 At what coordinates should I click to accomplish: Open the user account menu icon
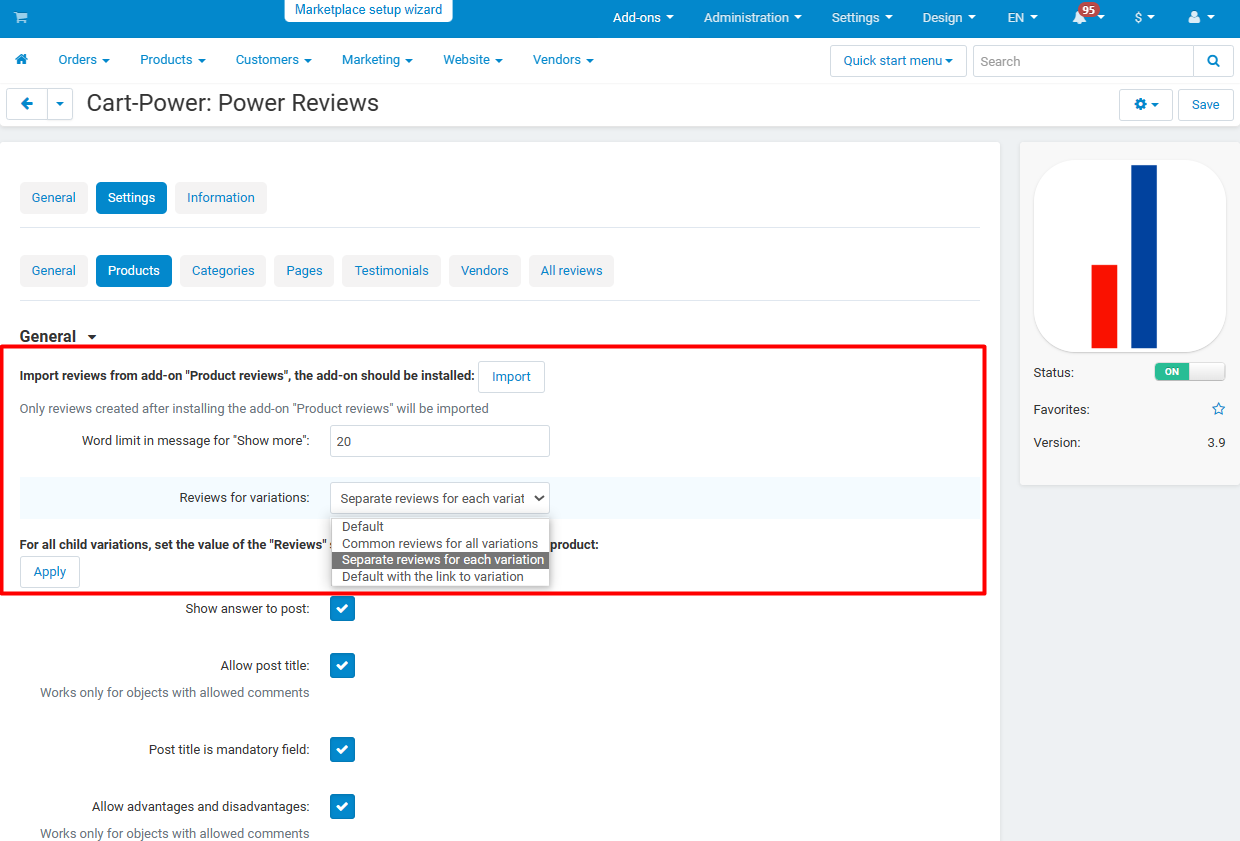pos(1200,18)
